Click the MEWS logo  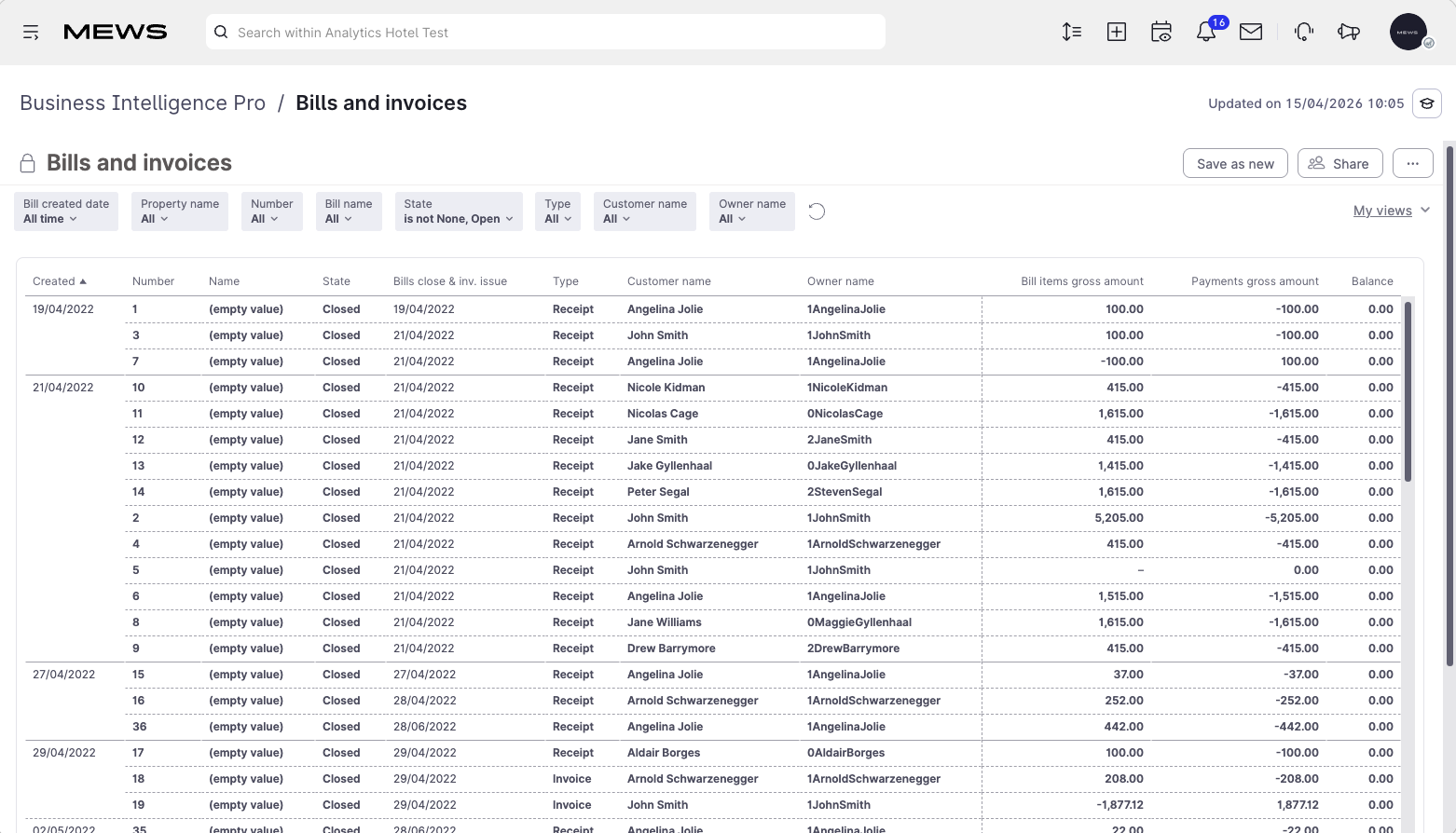116,33
